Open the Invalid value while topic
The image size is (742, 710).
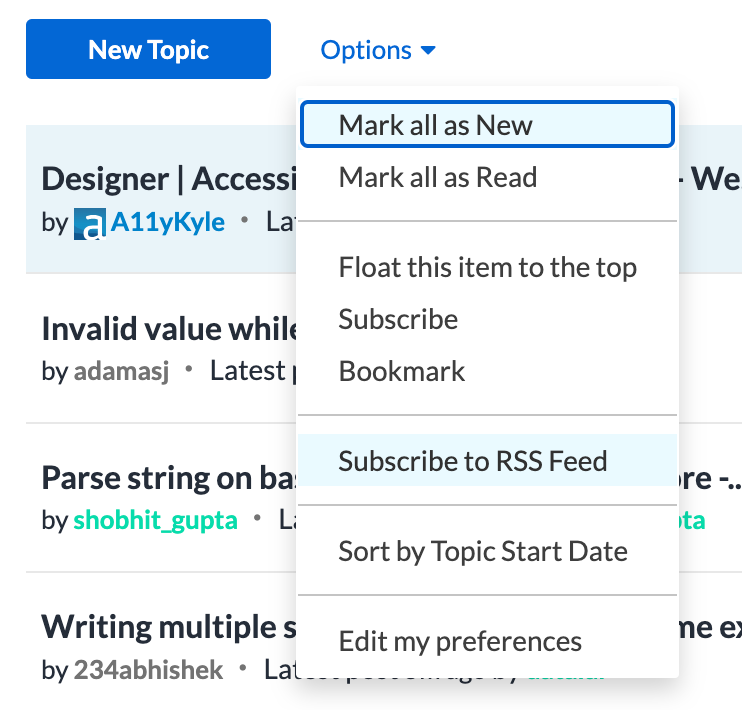[170, 329]
